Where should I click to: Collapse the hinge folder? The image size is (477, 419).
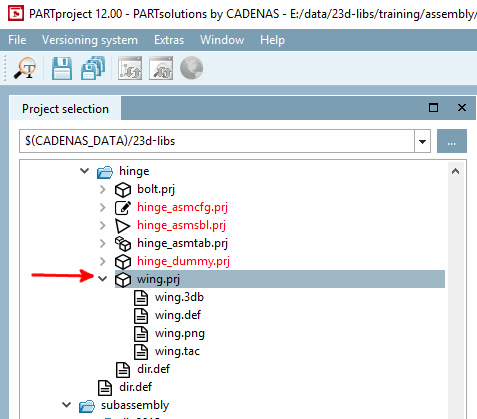coord(85,171)
